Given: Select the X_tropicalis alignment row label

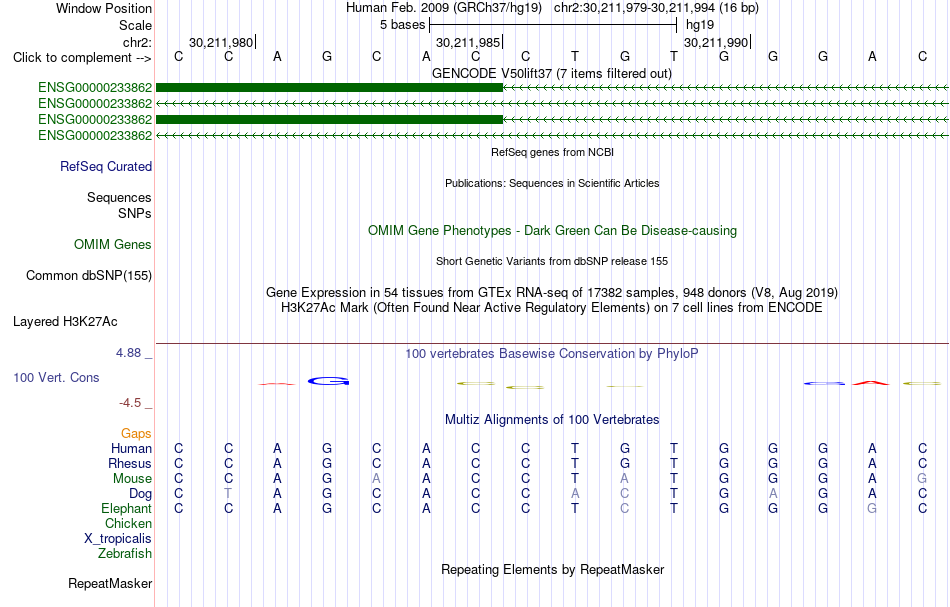Looking at the screenshot, I should pos(118,539).
